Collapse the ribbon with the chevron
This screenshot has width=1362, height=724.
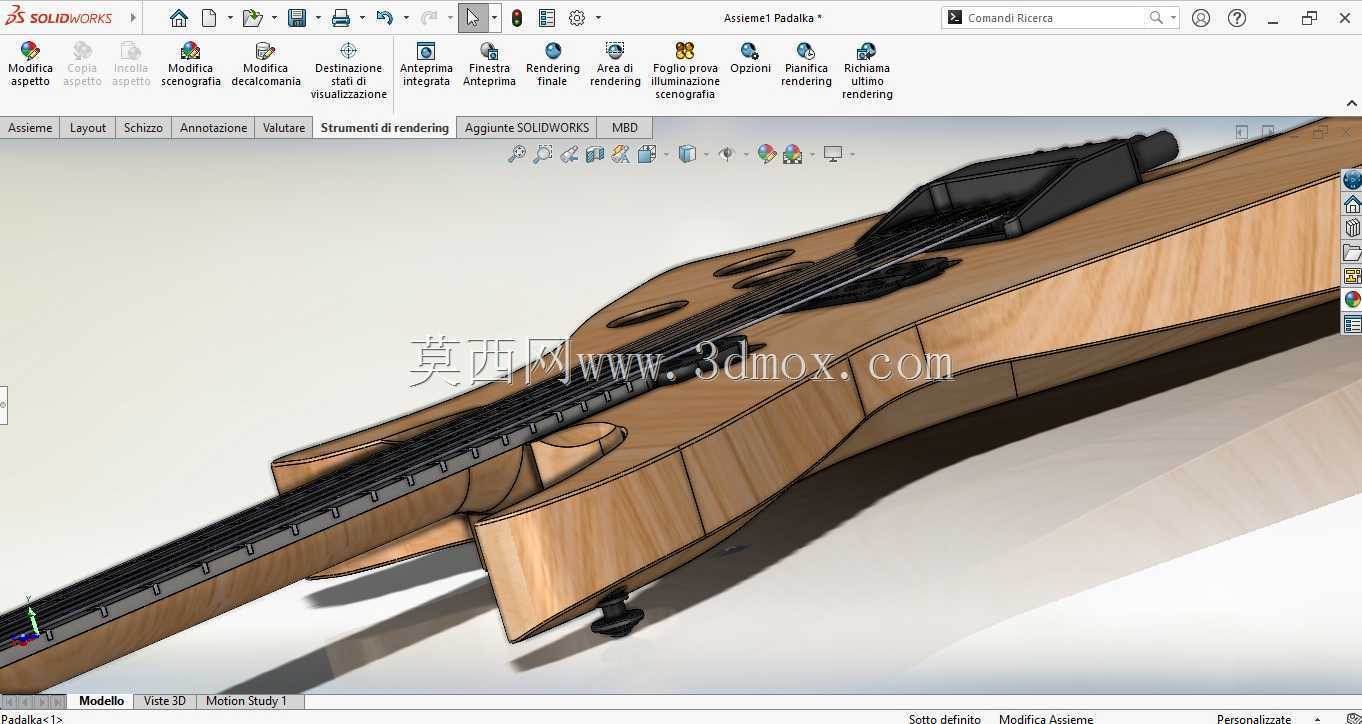tap(1351, 103)
